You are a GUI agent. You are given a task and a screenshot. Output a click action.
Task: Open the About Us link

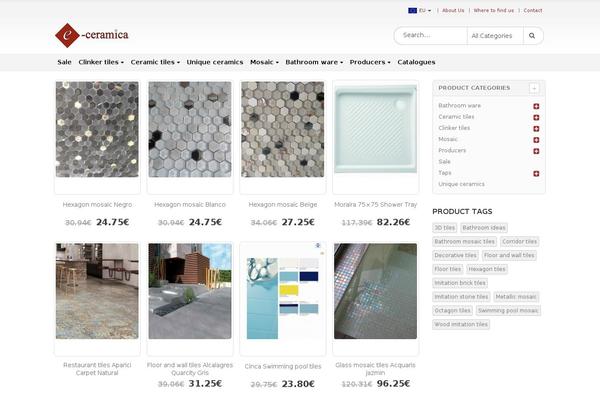453,10
